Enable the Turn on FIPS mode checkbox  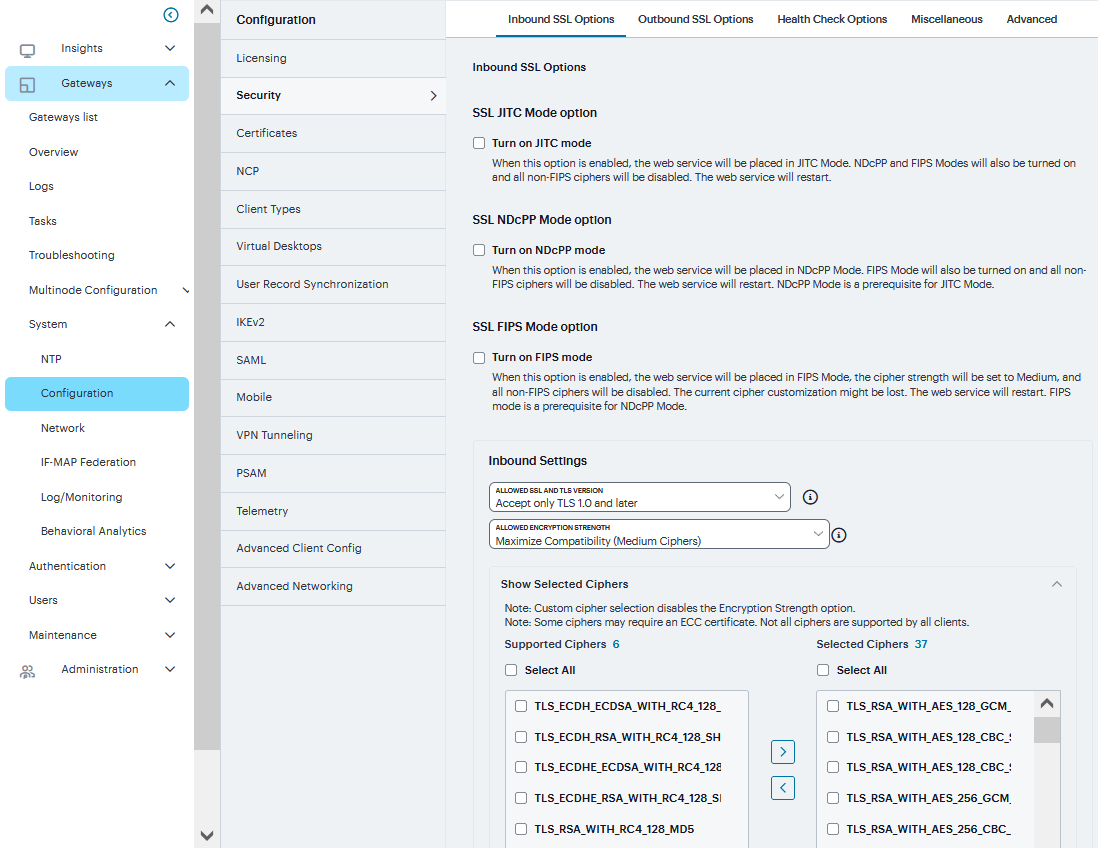[479, 357]
